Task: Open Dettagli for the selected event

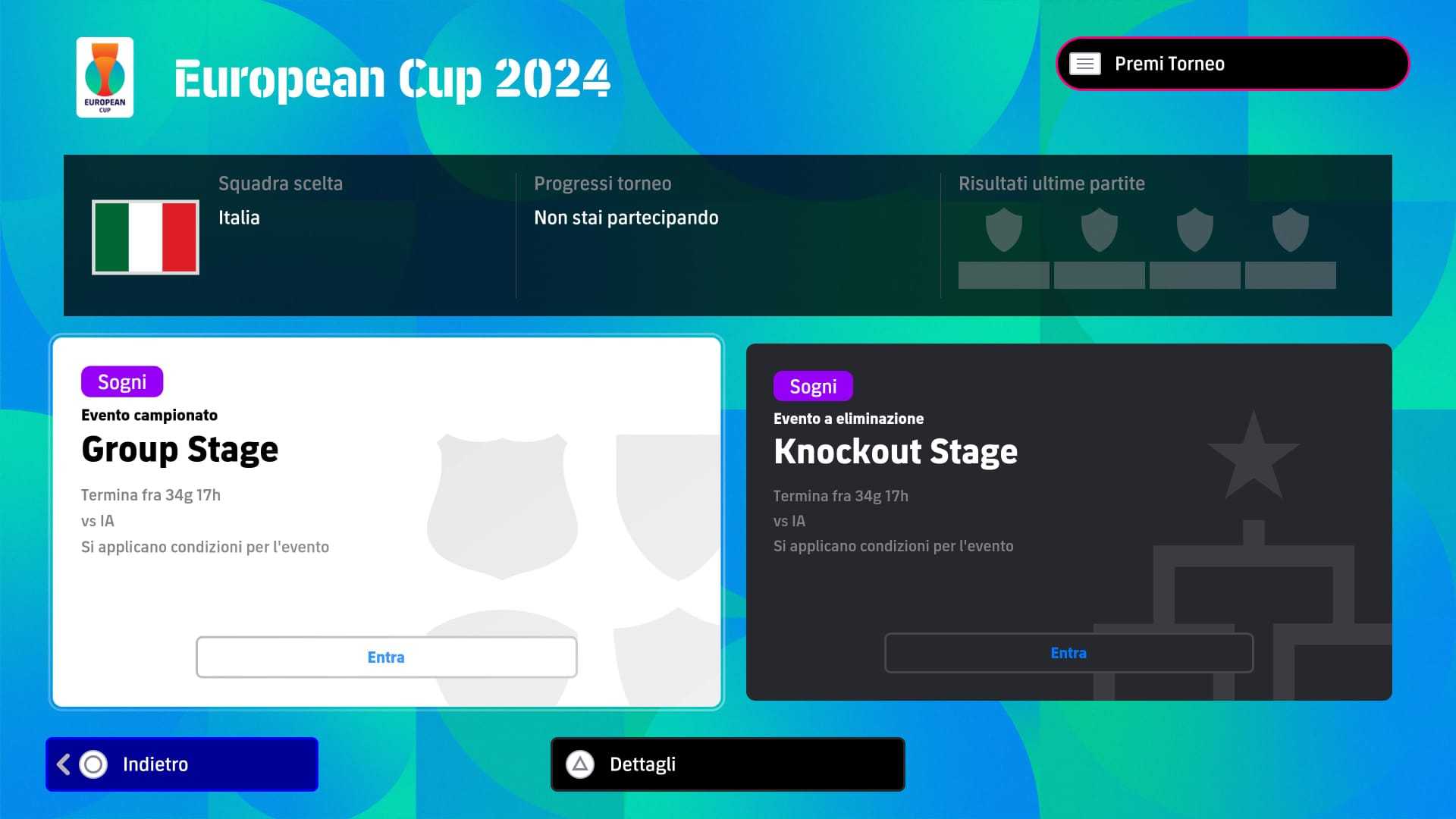Action: pos(727,764)
